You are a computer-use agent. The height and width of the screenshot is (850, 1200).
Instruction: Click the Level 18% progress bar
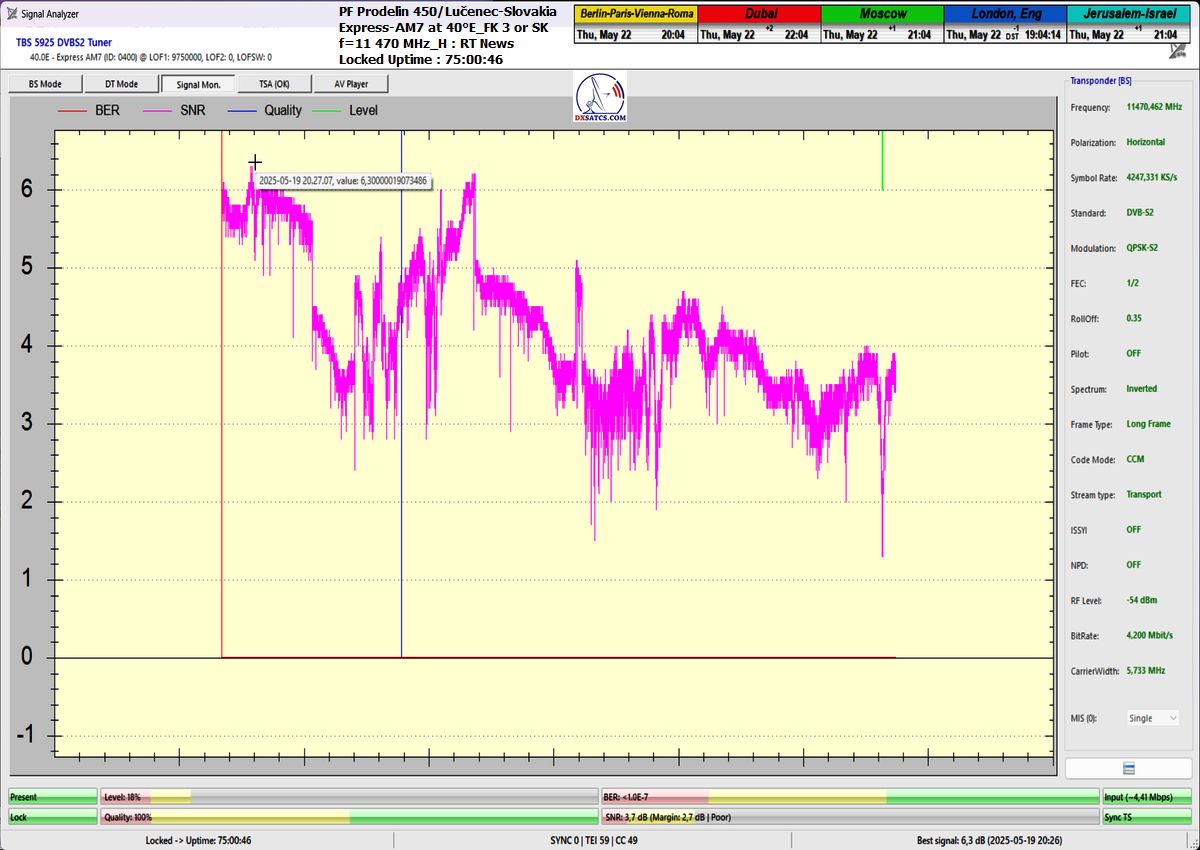pyautogui.click(x=348, y=797)
